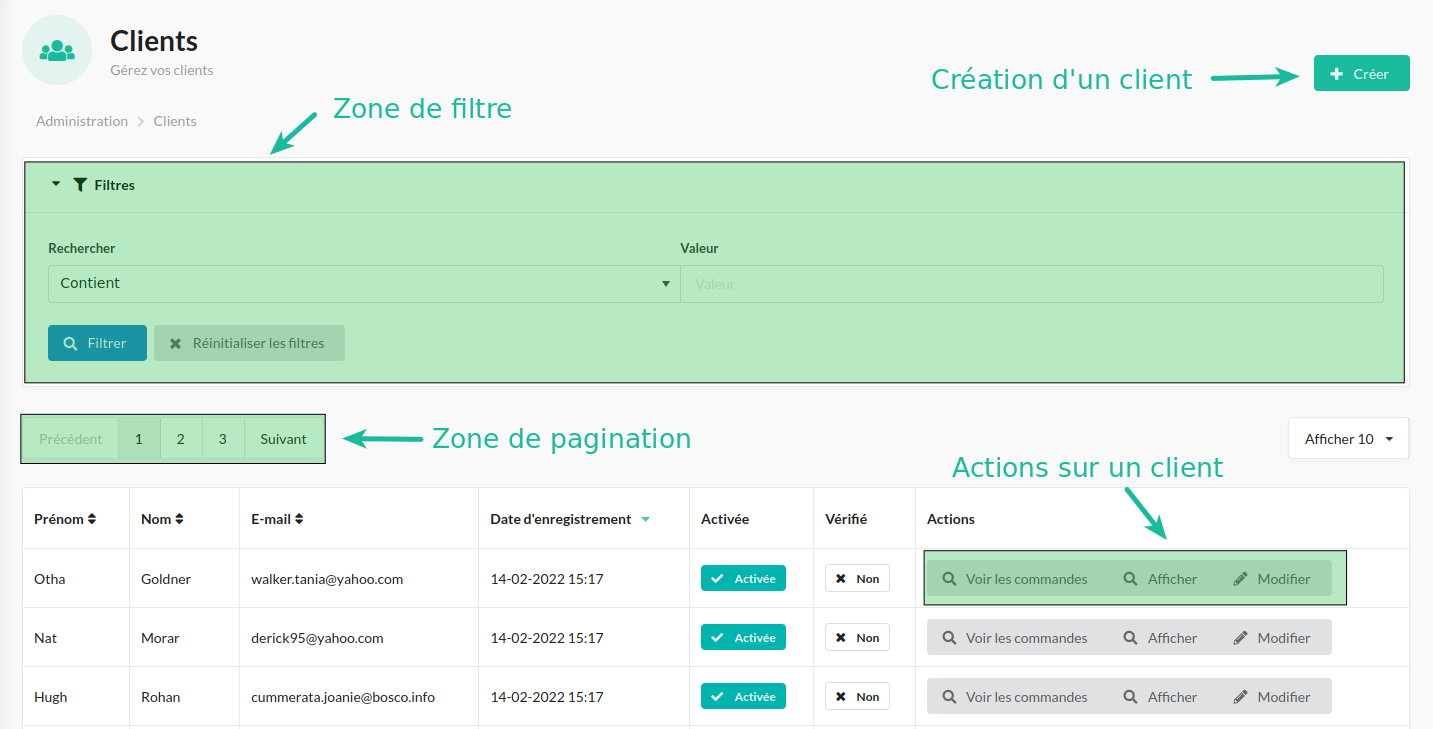Screen dimensions: 1433x729
Task: Sort by the E-mail column header
Action: (277, 519)
